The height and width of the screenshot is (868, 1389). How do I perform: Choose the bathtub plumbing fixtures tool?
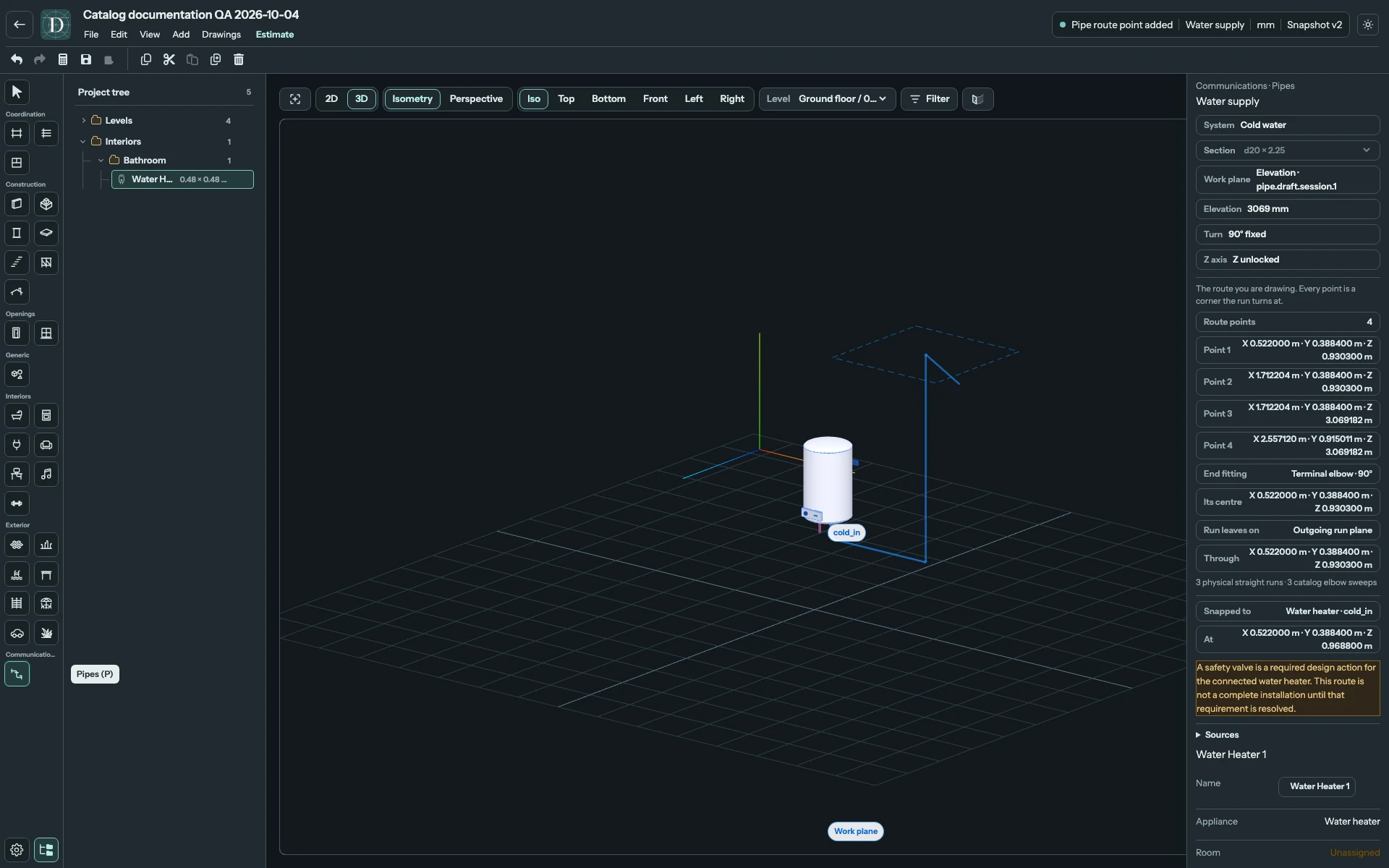(17, 416)
